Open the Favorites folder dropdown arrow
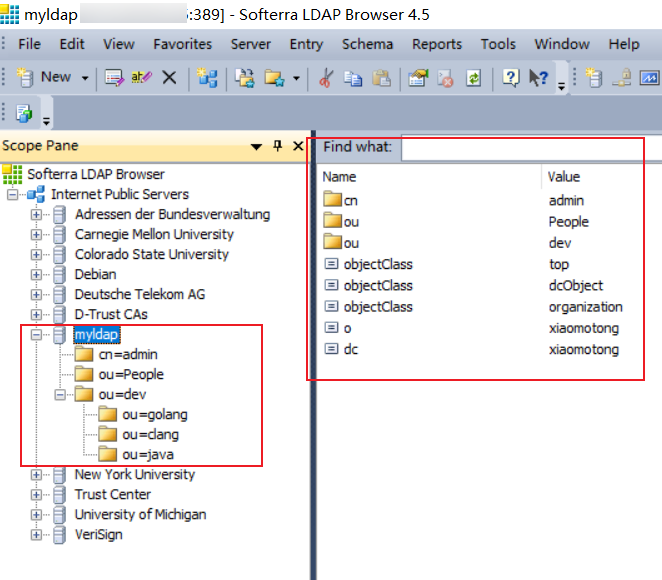Screen dimensions: 662x580 [296, 78]
